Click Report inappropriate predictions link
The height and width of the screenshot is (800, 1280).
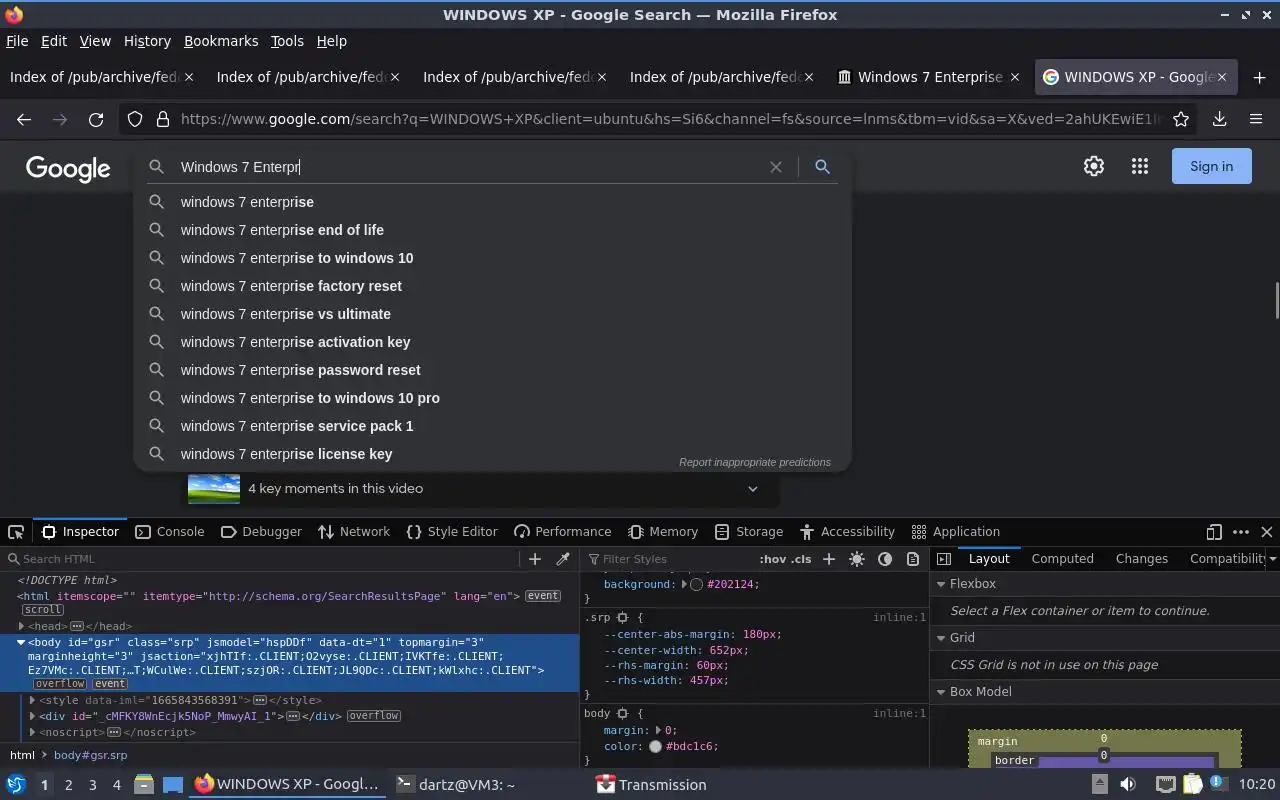(x=755, y=462)
